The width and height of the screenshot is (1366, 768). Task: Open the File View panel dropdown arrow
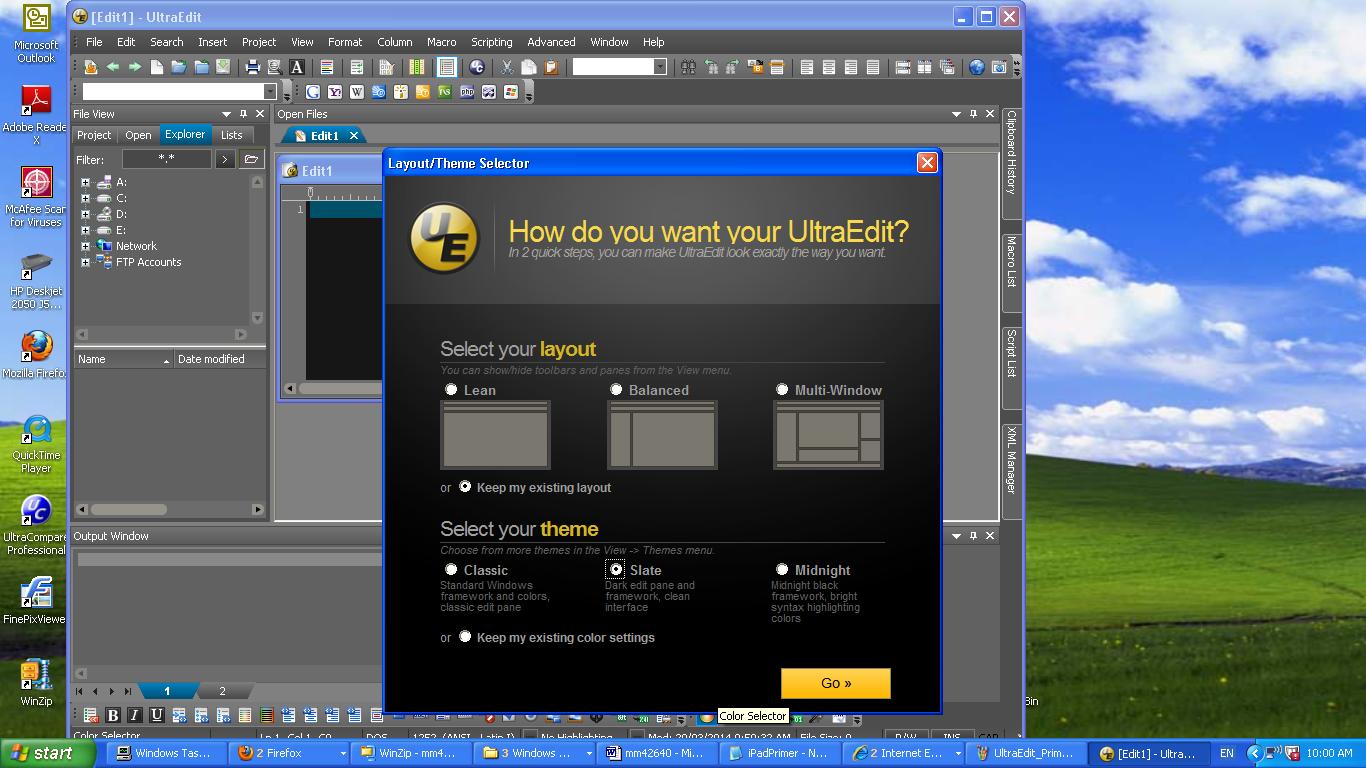pyautogui.click(x=227, y=114)
